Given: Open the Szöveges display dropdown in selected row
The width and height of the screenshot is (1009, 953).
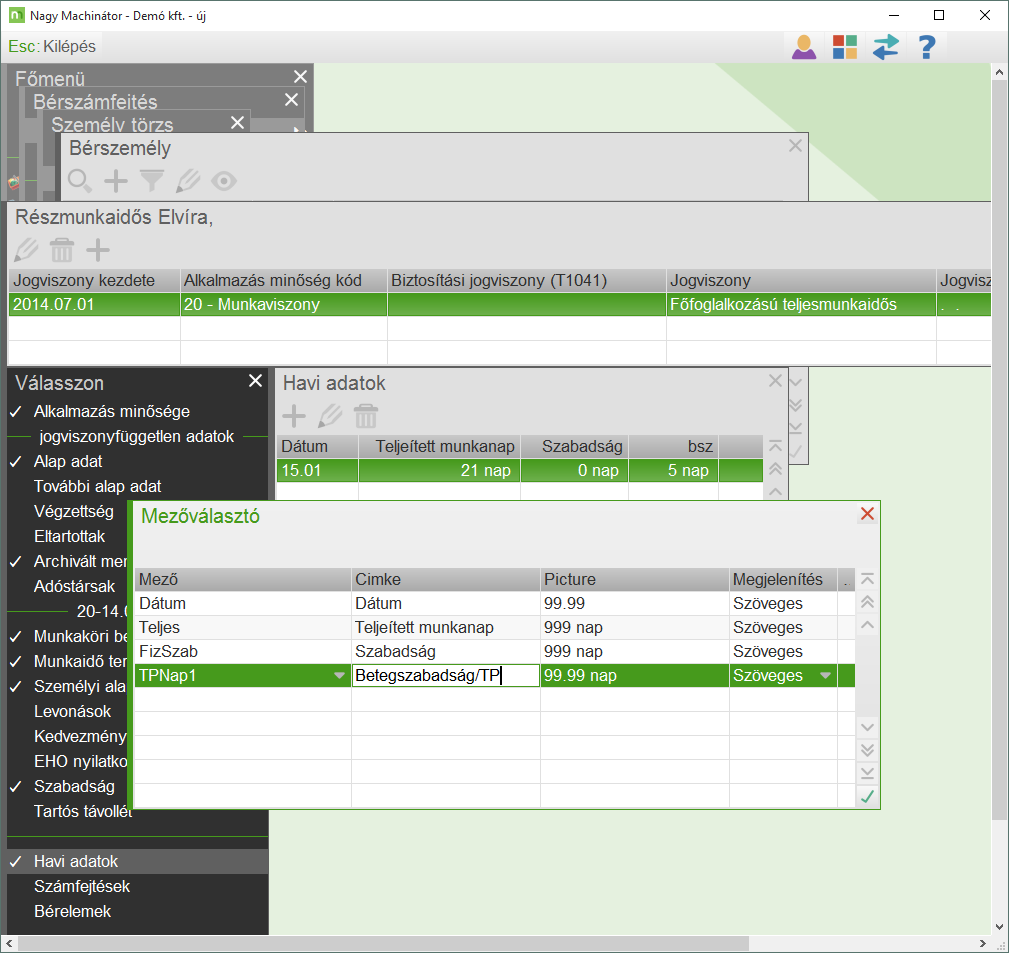Looking at the screenshot, I should pos(825,676).
